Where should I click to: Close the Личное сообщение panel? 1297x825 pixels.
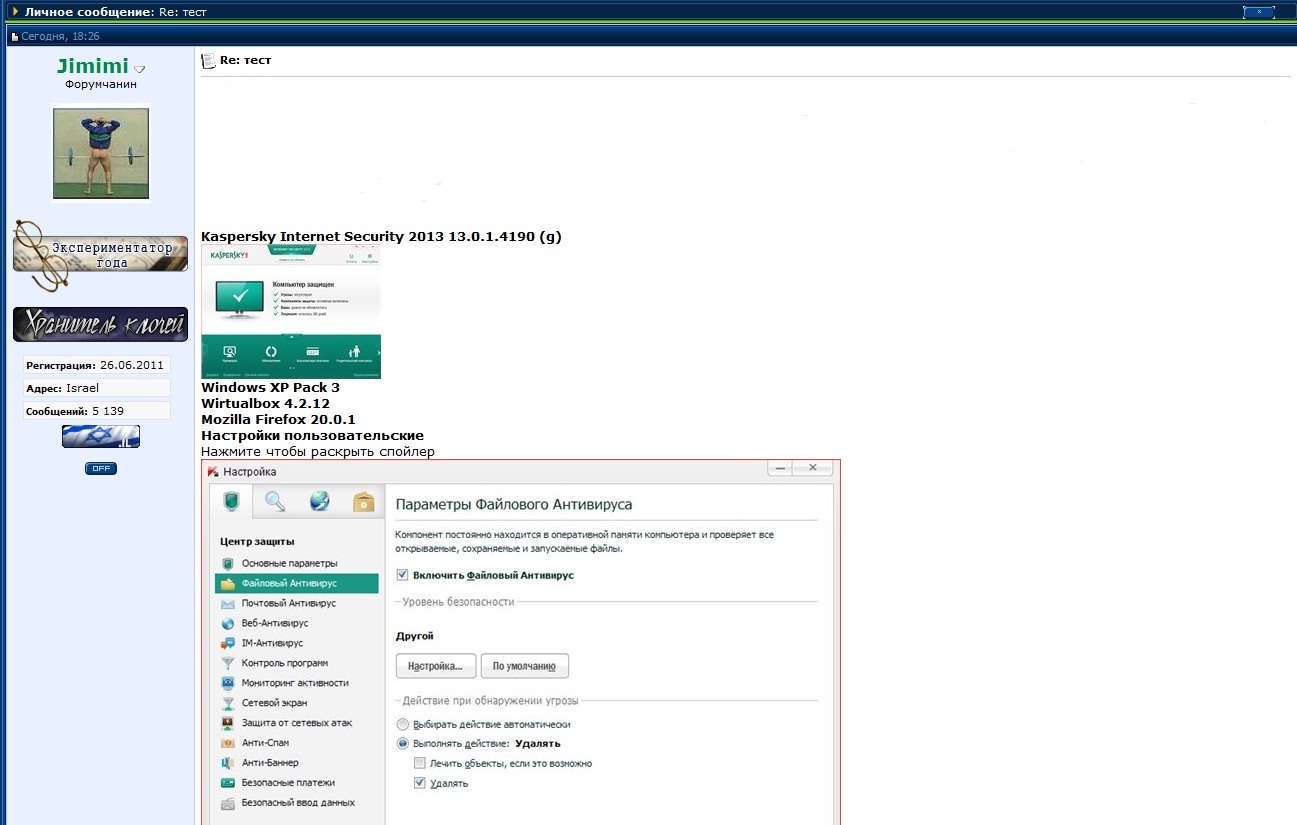pos(1259,12)
